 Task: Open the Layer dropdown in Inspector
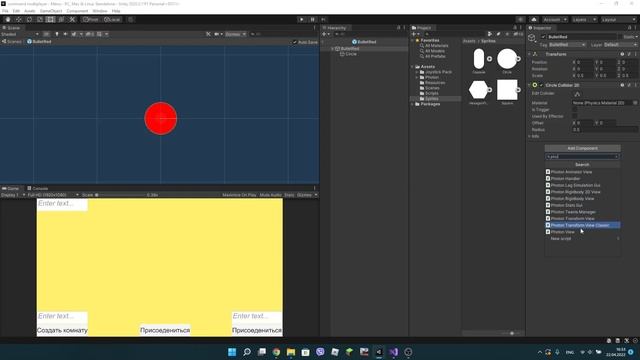[x=620, y=44]
